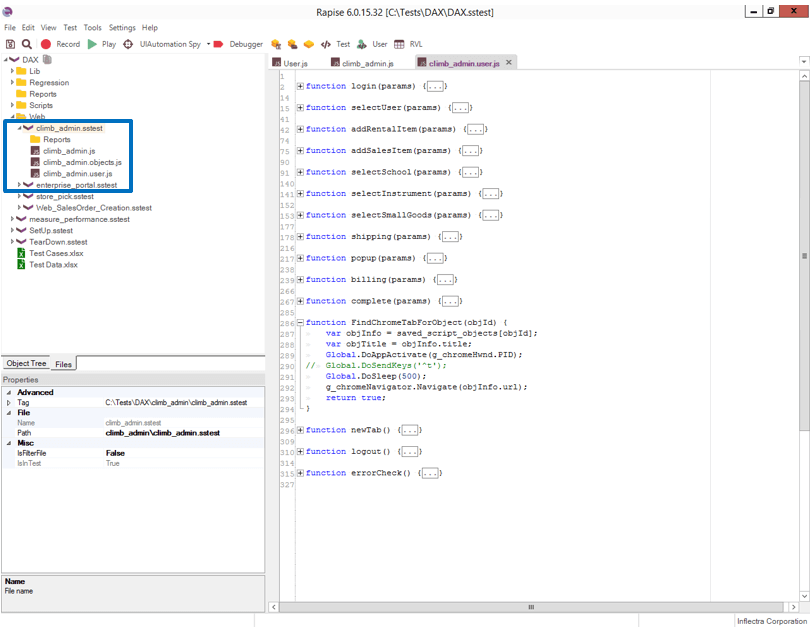Screen dimensions: 811x632
Task: Open the Help menu
Action: [150, 28]
